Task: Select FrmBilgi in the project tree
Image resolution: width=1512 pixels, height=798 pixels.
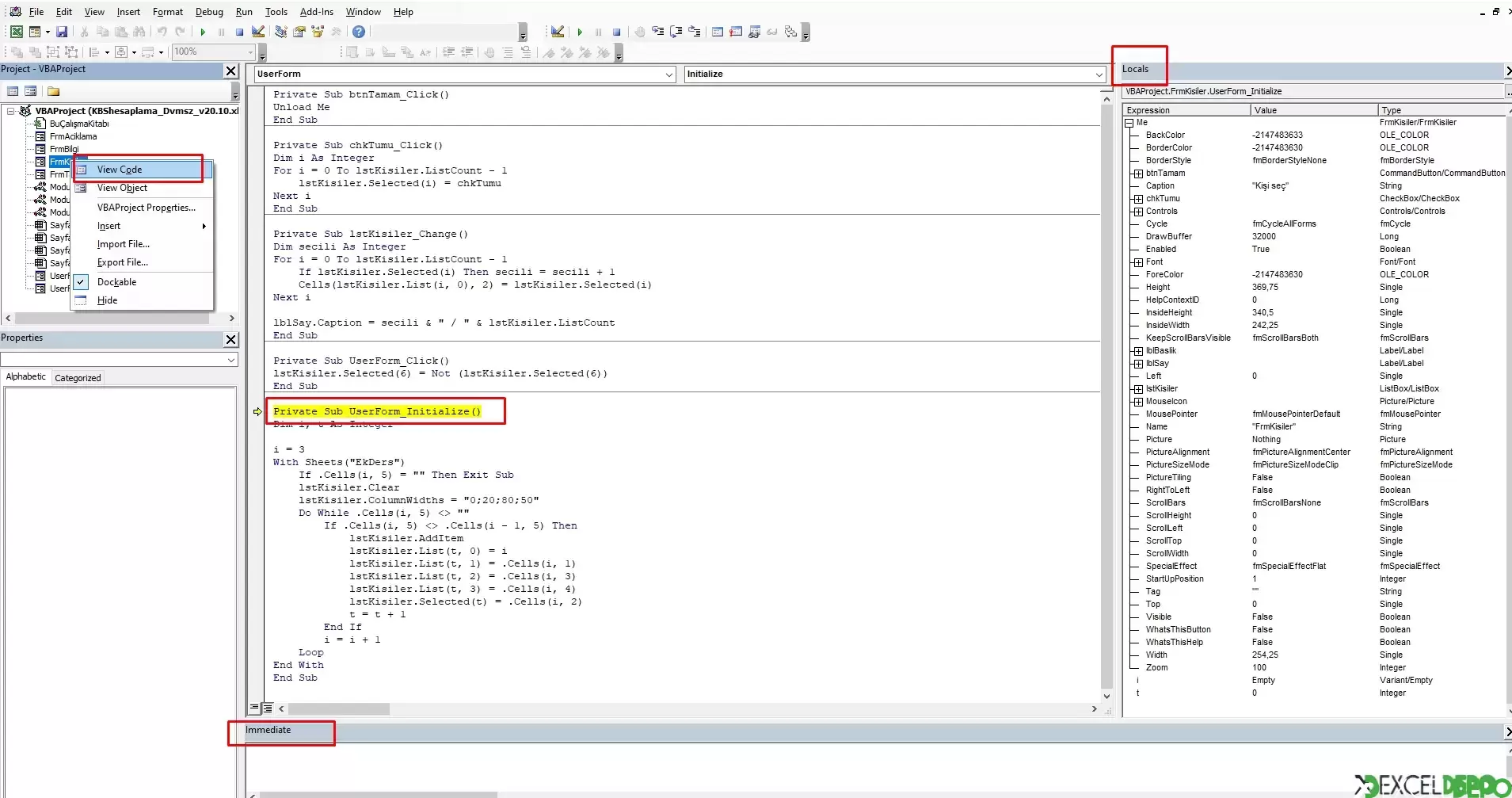Action: [x=64, y=149]
